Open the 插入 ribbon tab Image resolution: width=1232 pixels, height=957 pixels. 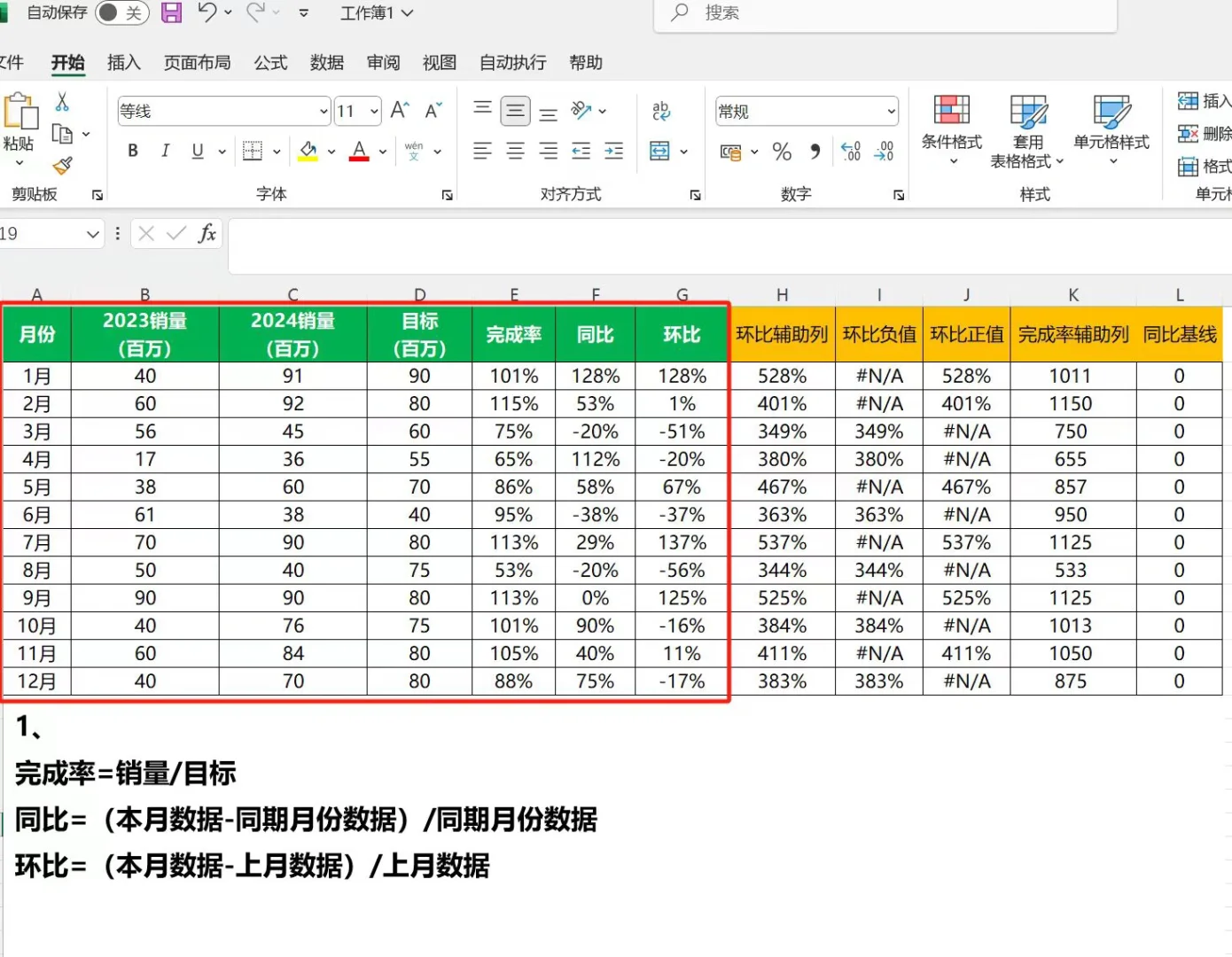124,63
